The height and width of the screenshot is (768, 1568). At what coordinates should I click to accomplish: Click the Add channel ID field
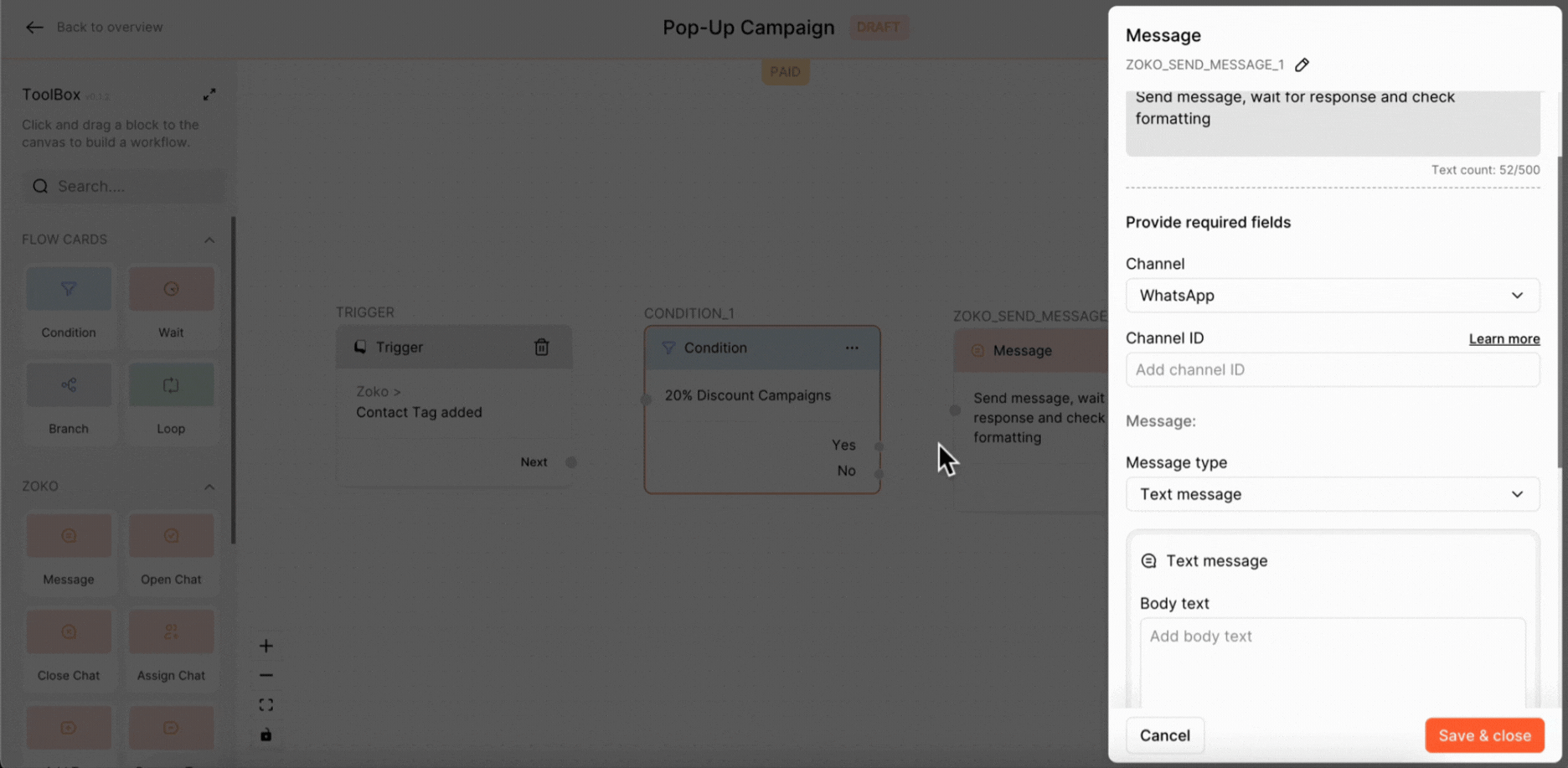point(1332,370)
